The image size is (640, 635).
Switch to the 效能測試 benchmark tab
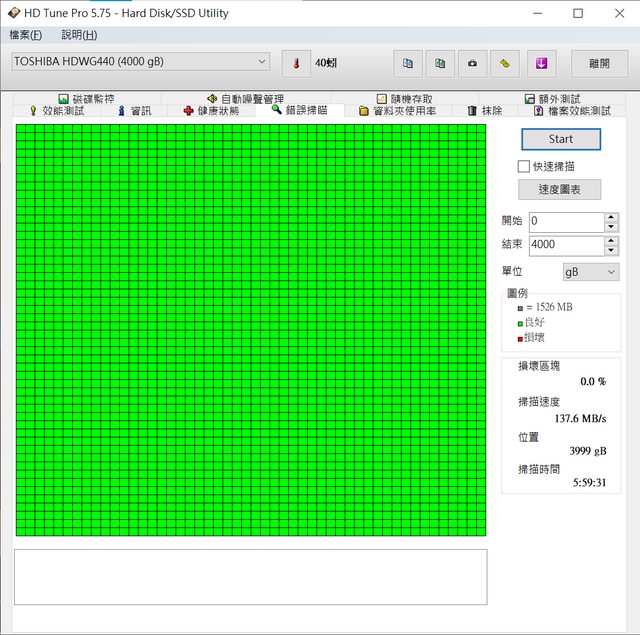[57, 111]
